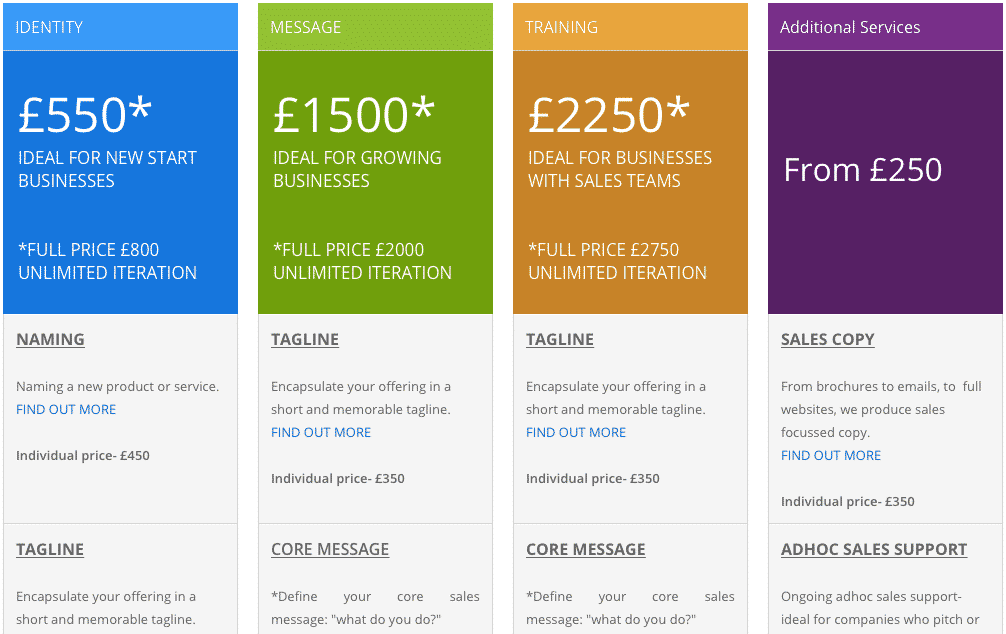Click the TAGLINE heading in IDENTITY column
This screenshot has height=634, width=1006.
pos(50,549)
